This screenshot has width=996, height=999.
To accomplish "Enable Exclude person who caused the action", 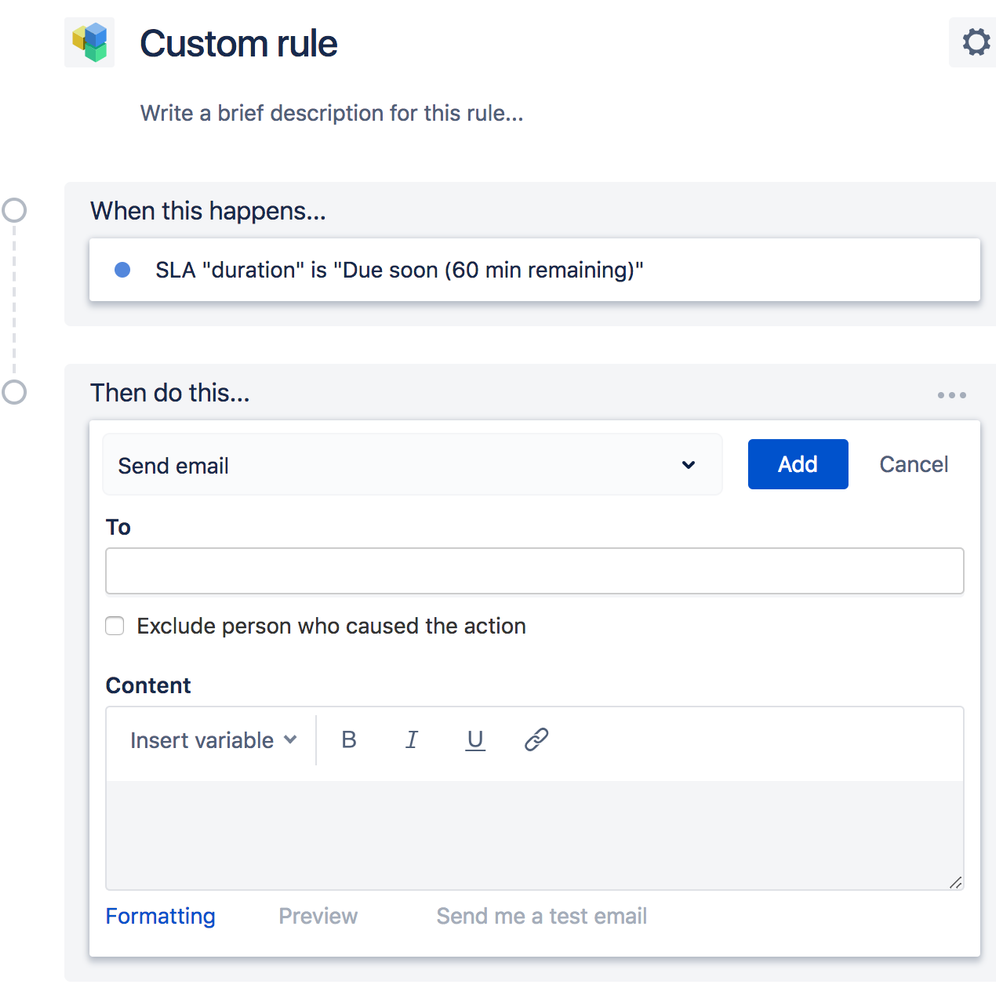I will pyautogui.click(x=116, y=626).
